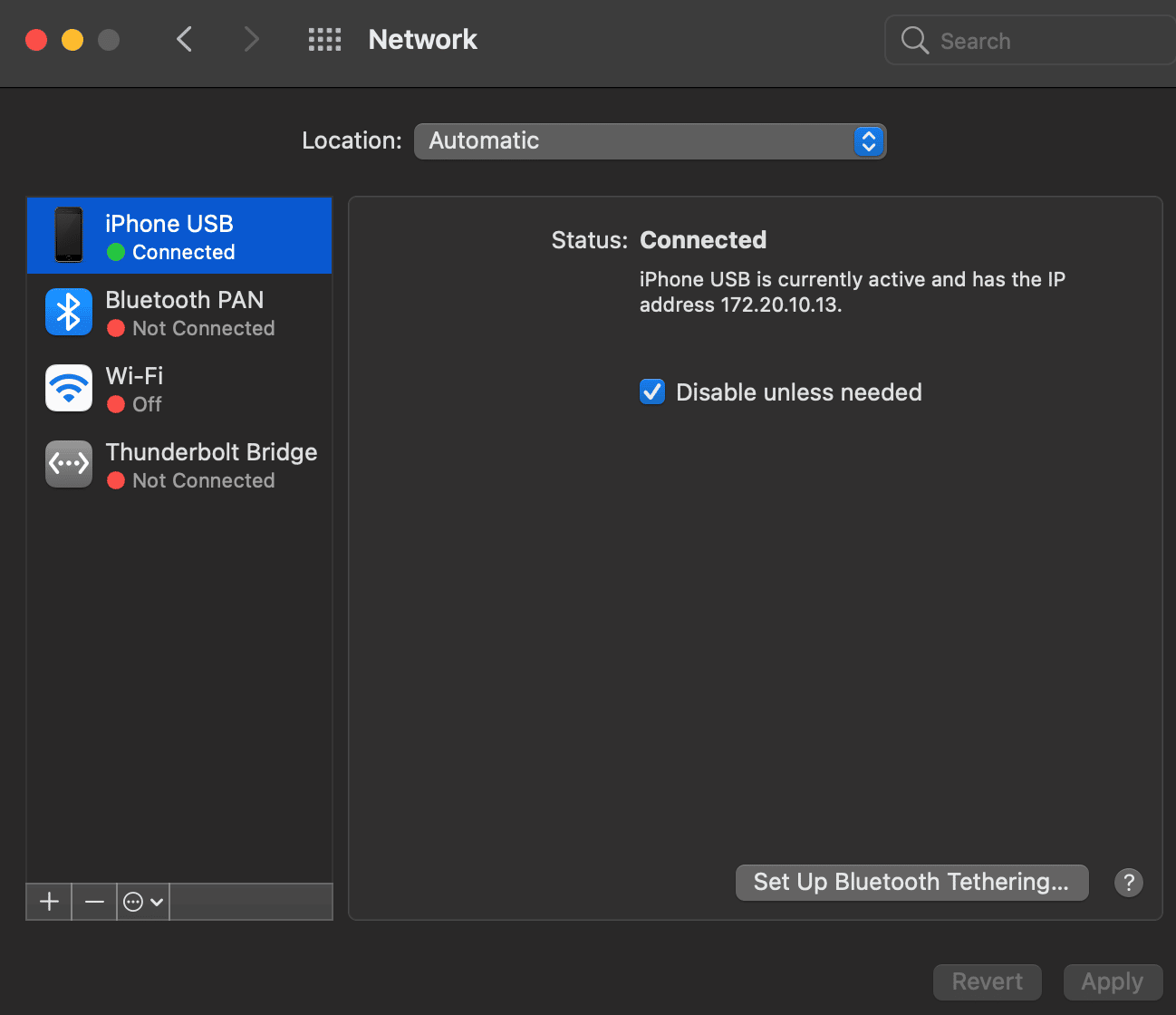Click Set Up Bluetooth Tethering button
The height and width of the screenshot is (1015, 1176).
911,882
